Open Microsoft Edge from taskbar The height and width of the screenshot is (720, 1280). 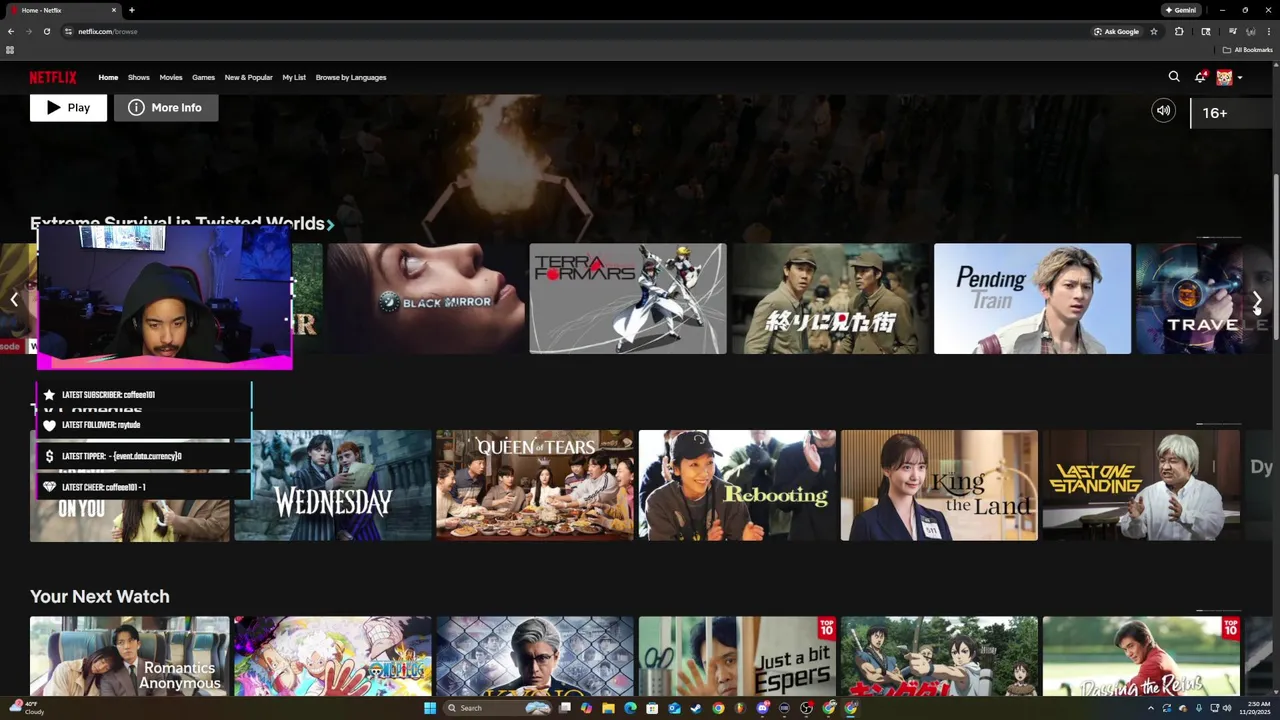coord(630,708)
